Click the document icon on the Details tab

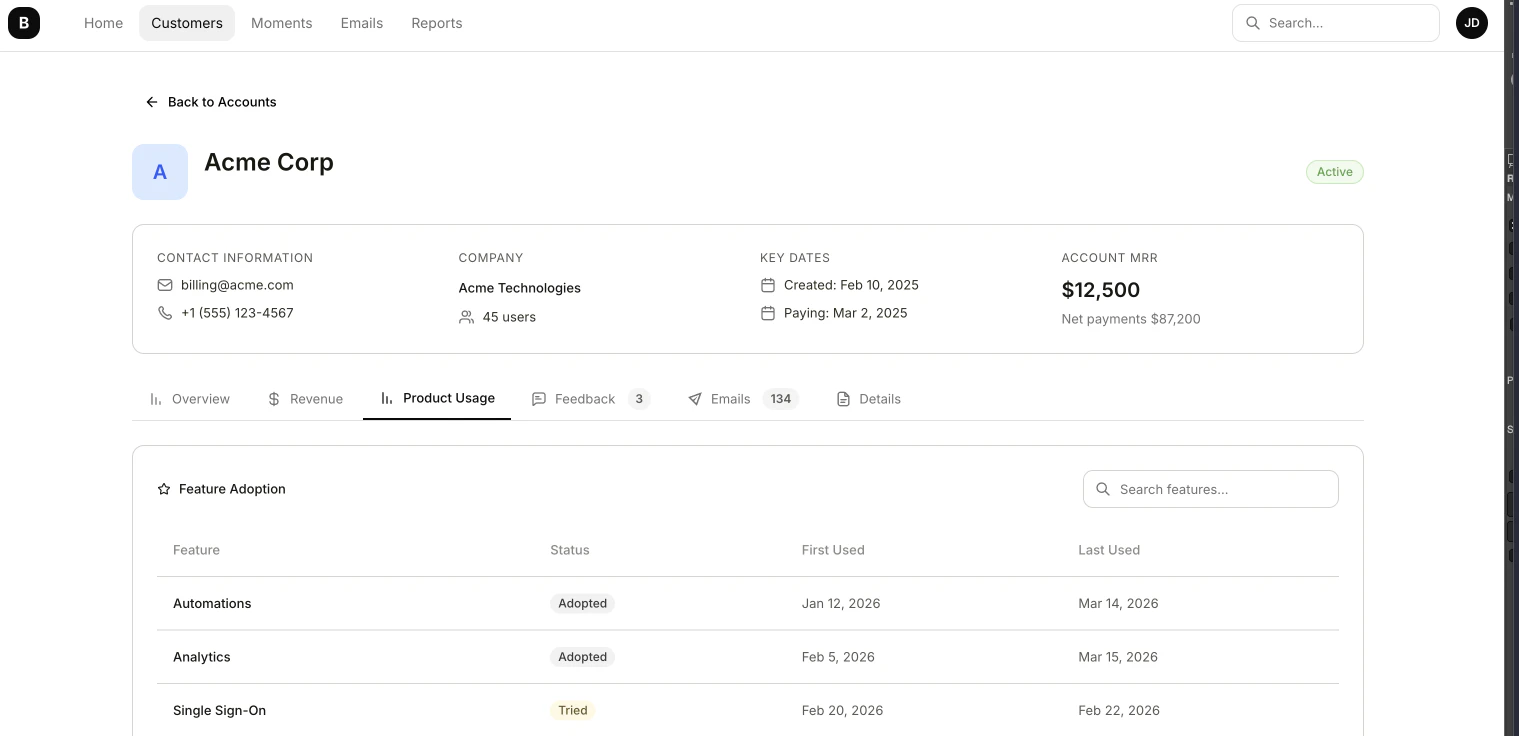point(841,398)
